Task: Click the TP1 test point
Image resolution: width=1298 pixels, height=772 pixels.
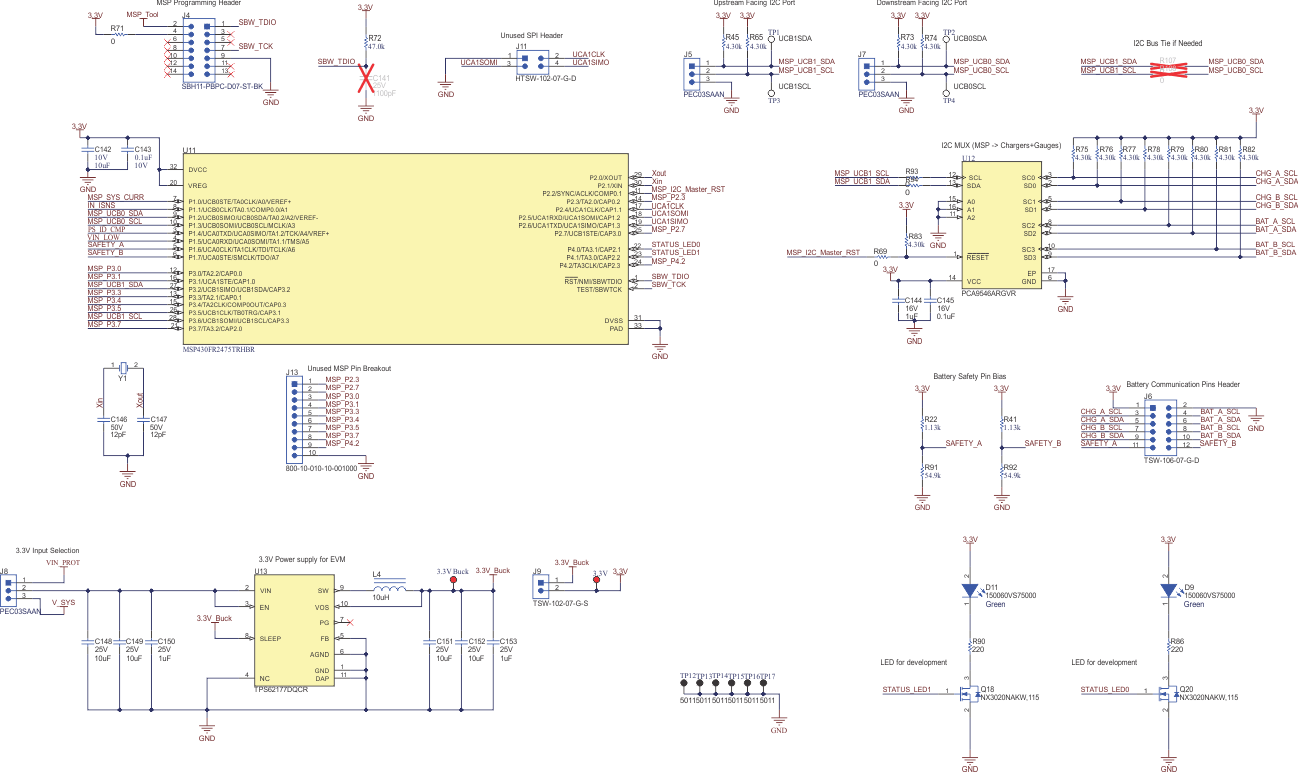Action: pyautogui.click(x=771, y=38)
